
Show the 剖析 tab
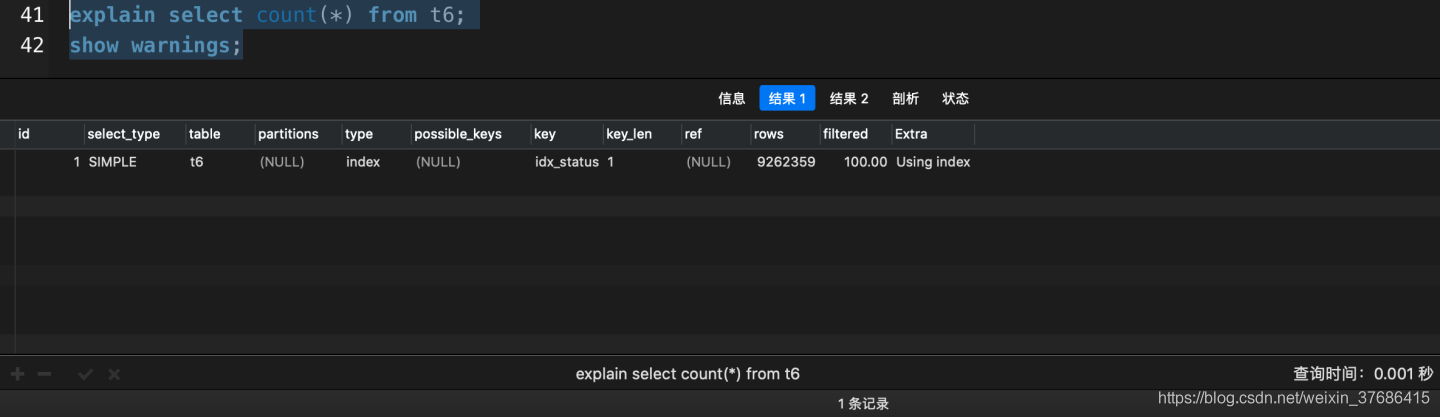click(905, 98)
